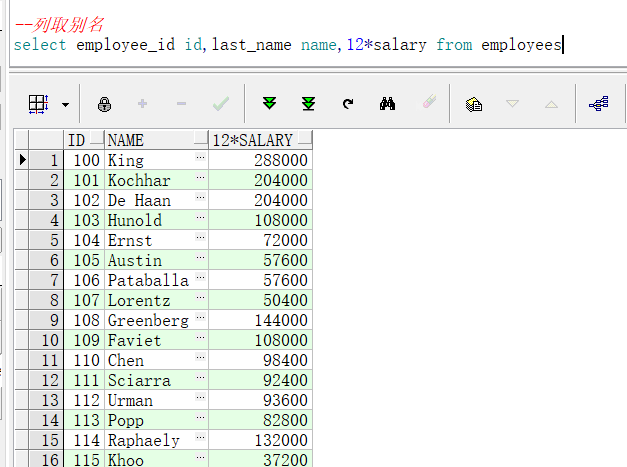The image size is (627, 467).
Task: Open cell editor ellipsis for Hunold
Action: tap(201, 217)
